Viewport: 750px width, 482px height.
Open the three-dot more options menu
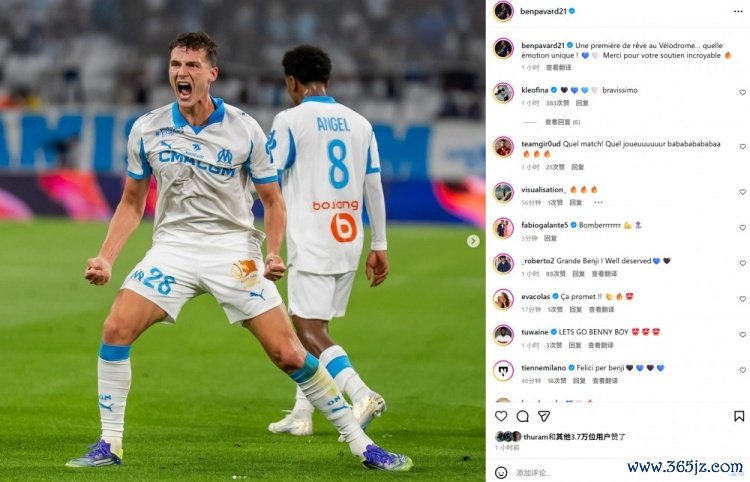tap(738, 11)
